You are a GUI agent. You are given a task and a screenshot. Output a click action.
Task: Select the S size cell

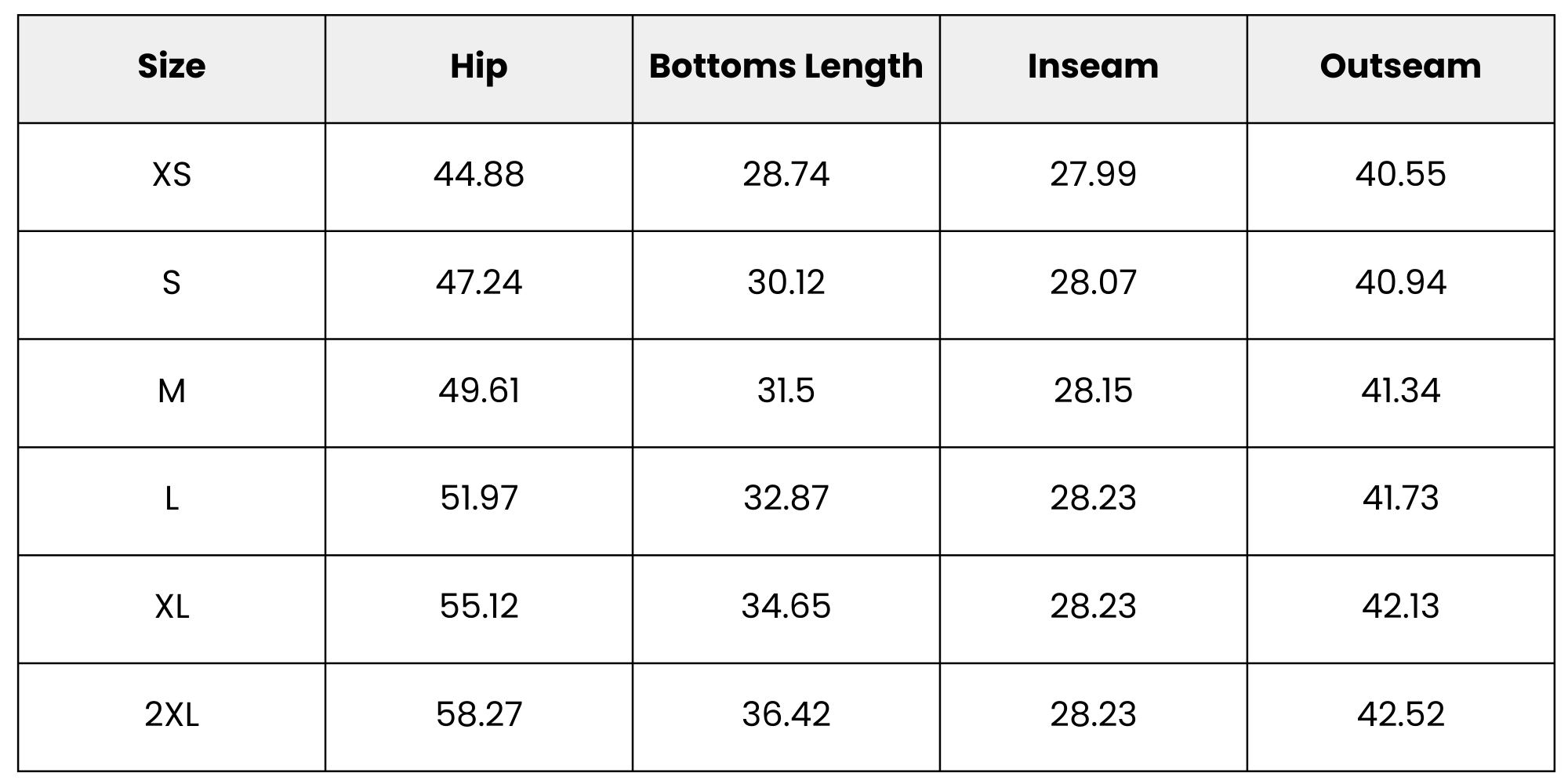pos(172,282)
